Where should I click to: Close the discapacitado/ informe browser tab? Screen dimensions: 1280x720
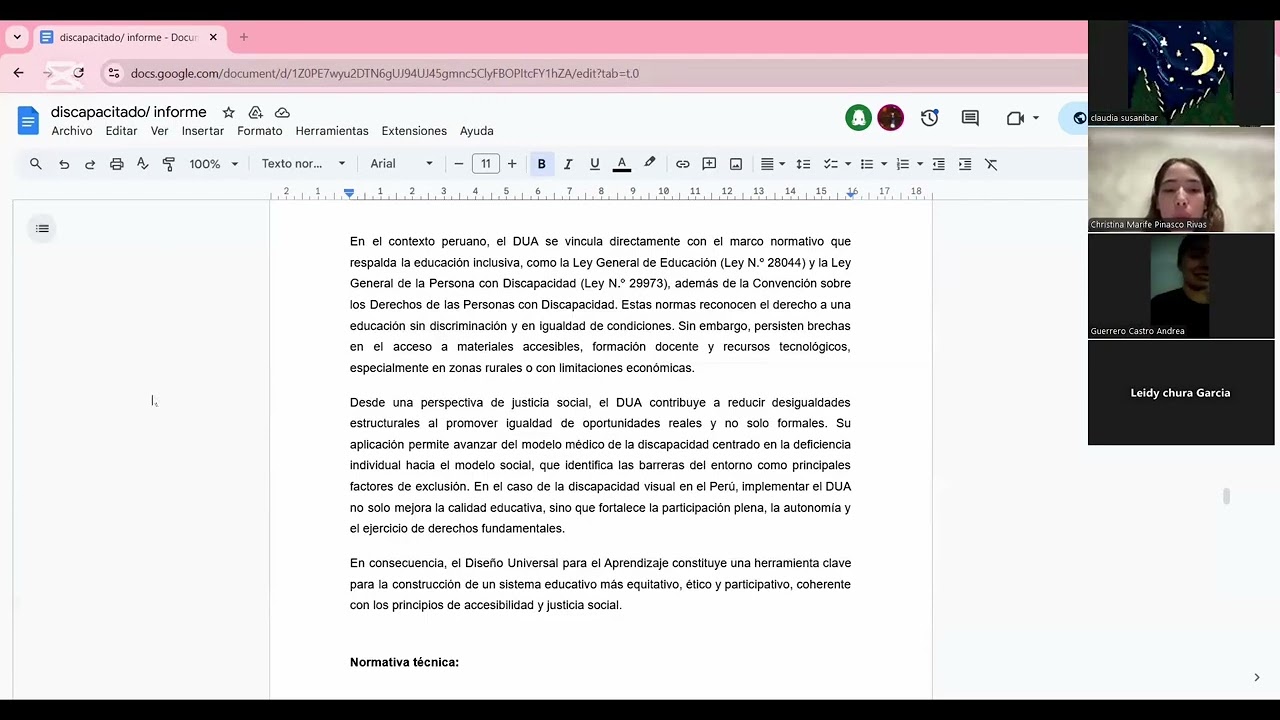point(213,37)
